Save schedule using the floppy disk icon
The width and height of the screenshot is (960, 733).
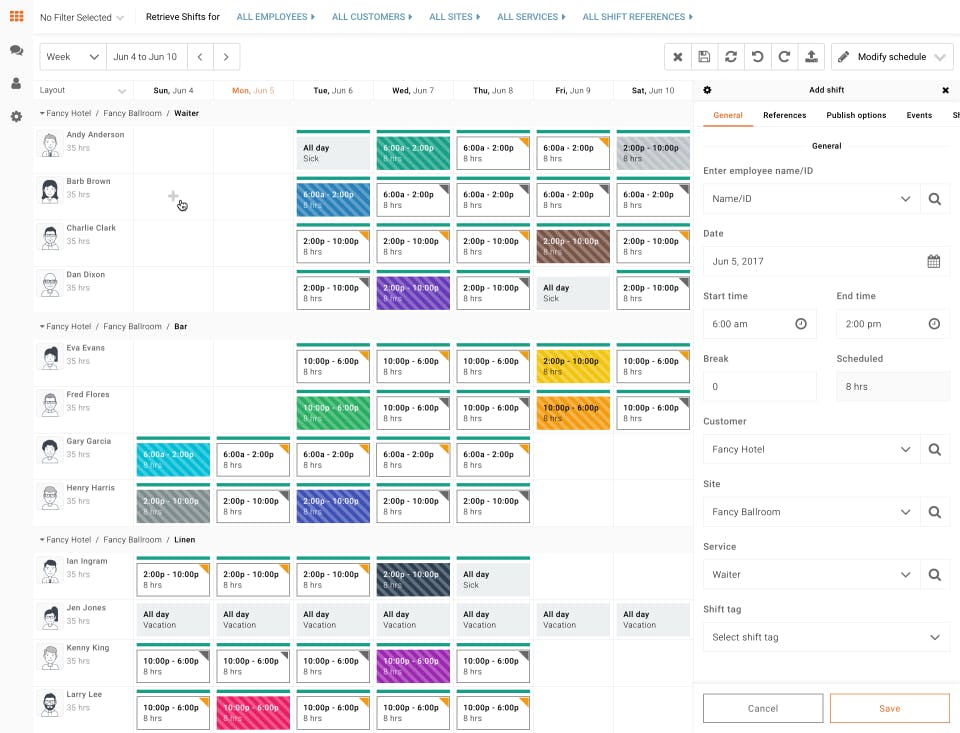point(704,57)
